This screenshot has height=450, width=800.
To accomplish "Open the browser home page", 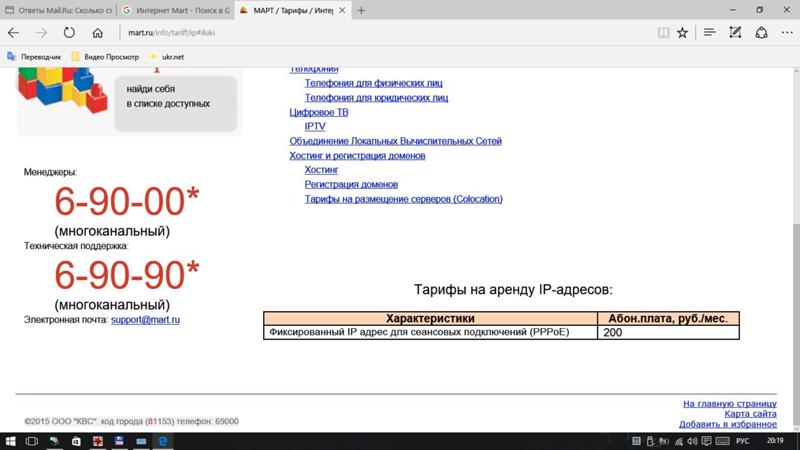I will (x=97, y=33).
